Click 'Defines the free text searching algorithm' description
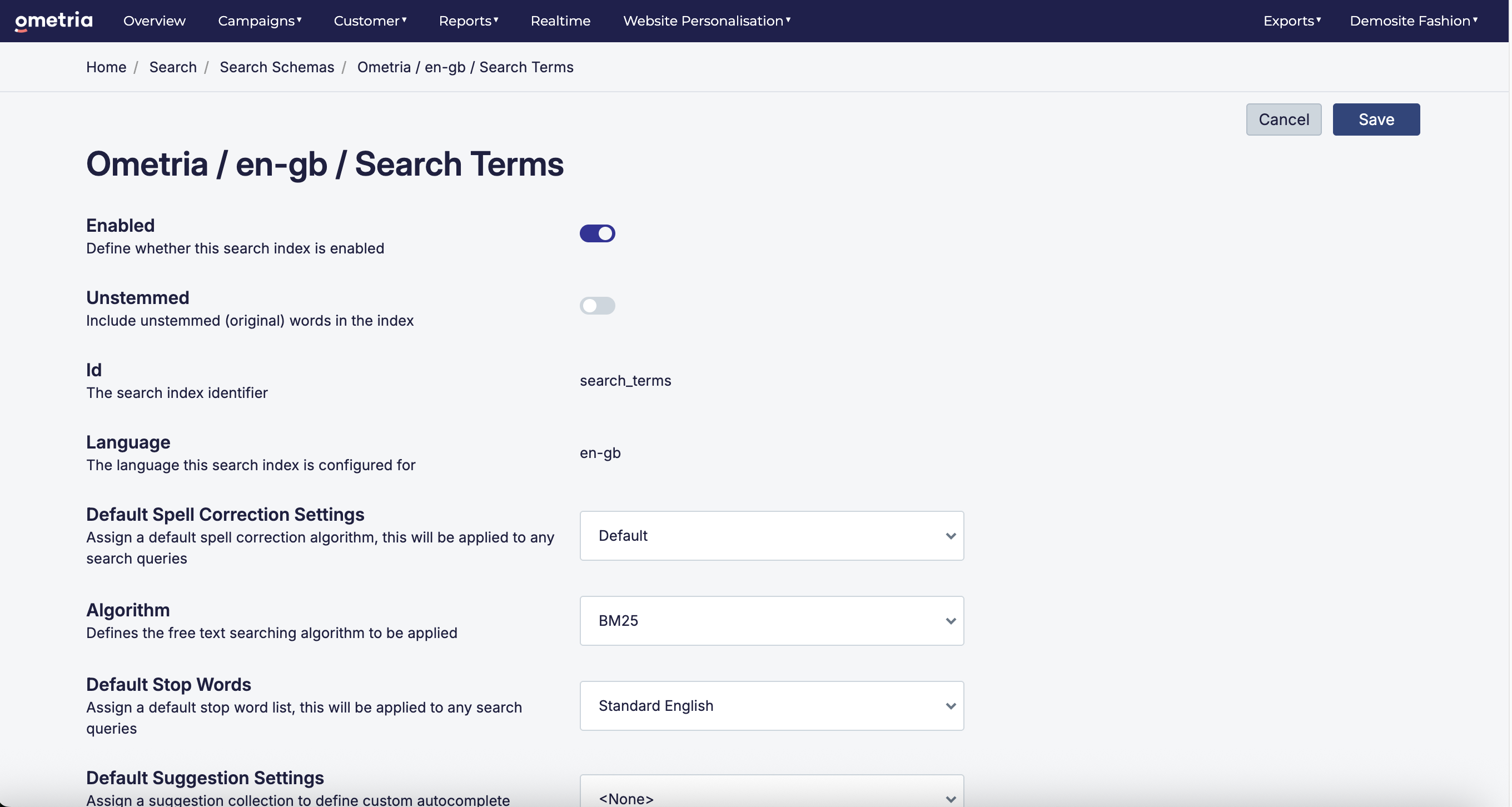Screen dimensions: 1512x807 pyautogui.click(x=272, y=632)
